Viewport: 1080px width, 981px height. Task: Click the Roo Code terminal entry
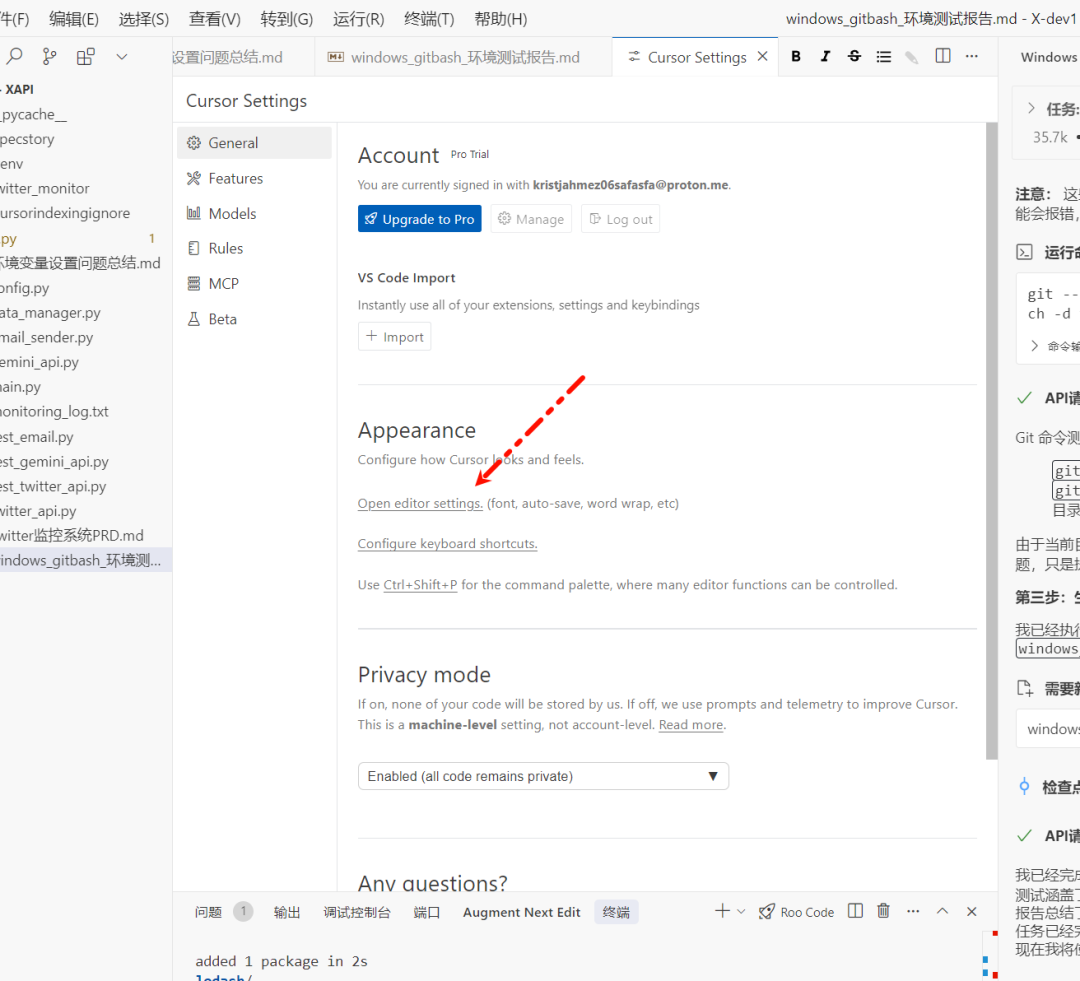tap(796, 912)
